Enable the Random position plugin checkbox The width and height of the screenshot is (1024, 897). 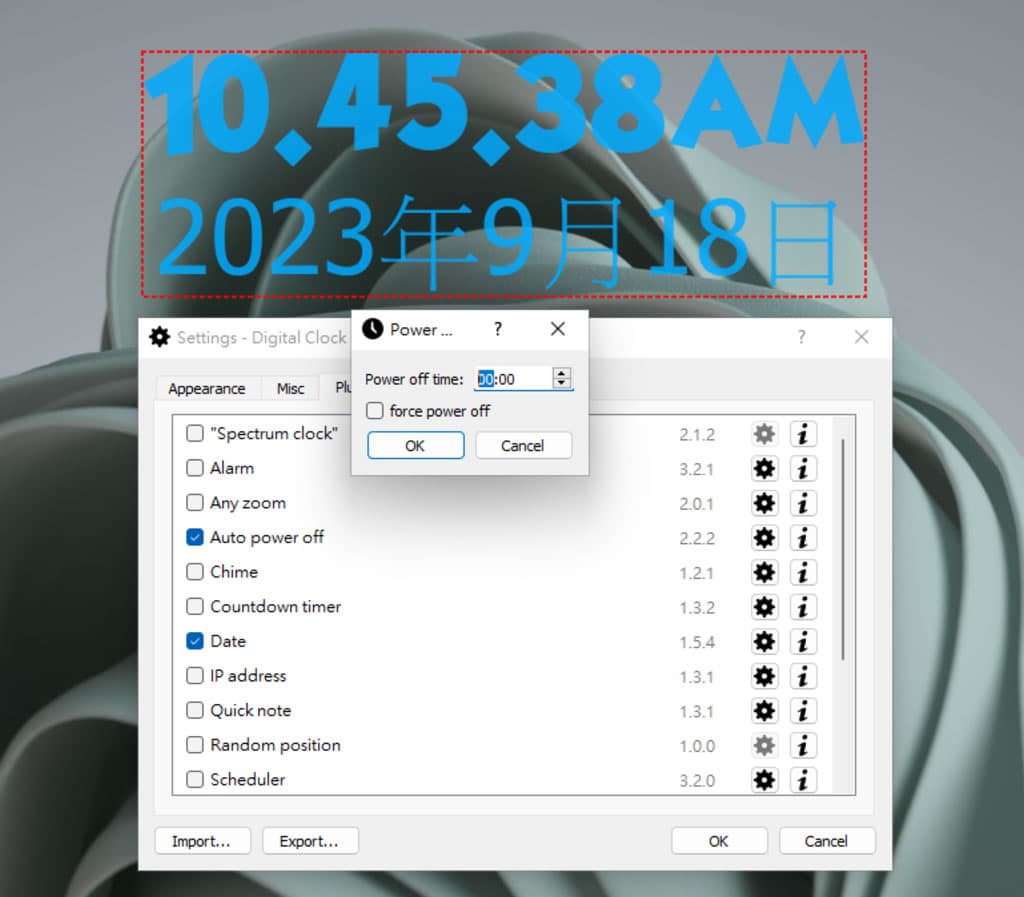195,745
